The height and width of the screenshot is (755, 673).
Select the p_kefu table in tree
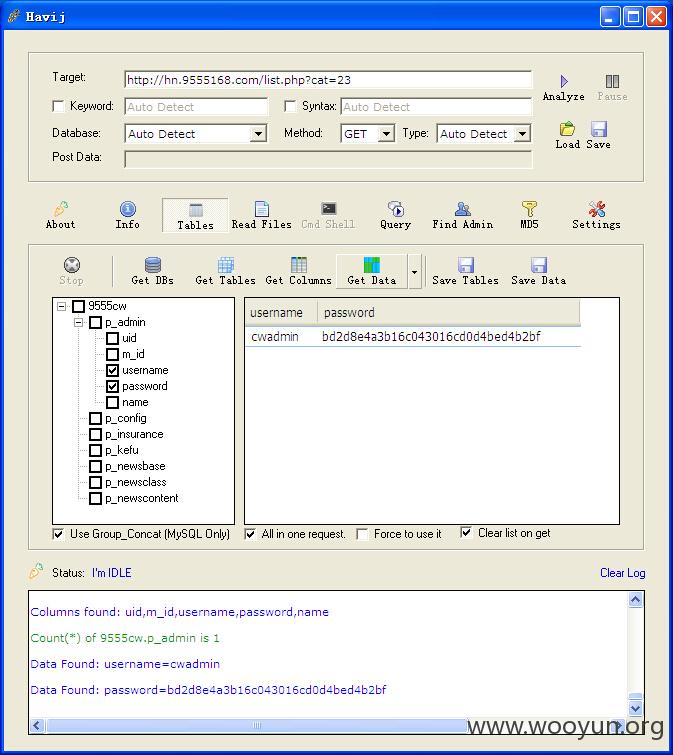(x=122, y=450)
